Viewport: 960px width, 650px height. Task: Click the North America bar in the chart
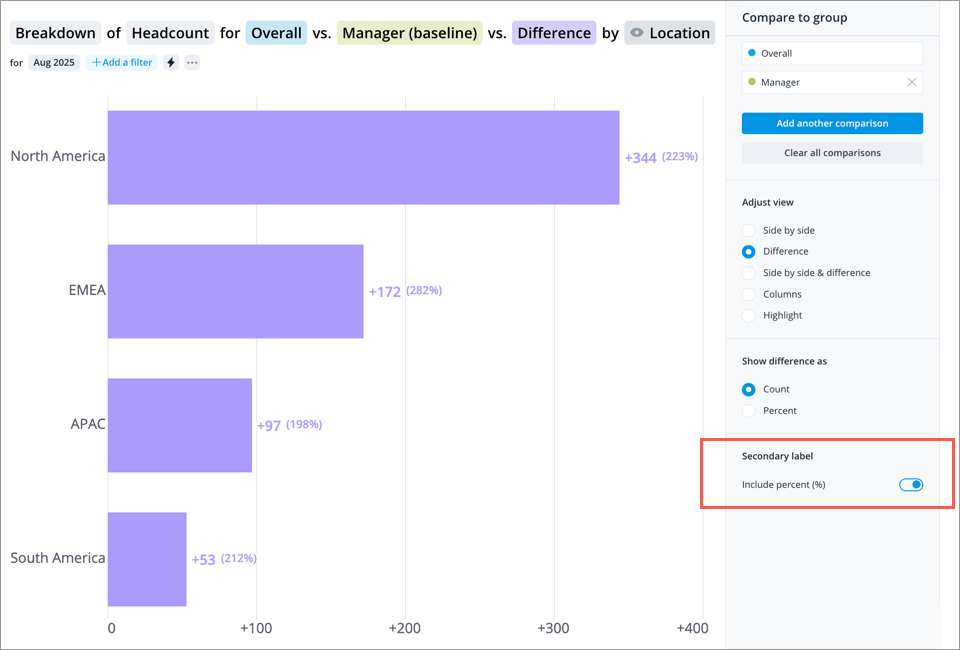tap(363, 157)
